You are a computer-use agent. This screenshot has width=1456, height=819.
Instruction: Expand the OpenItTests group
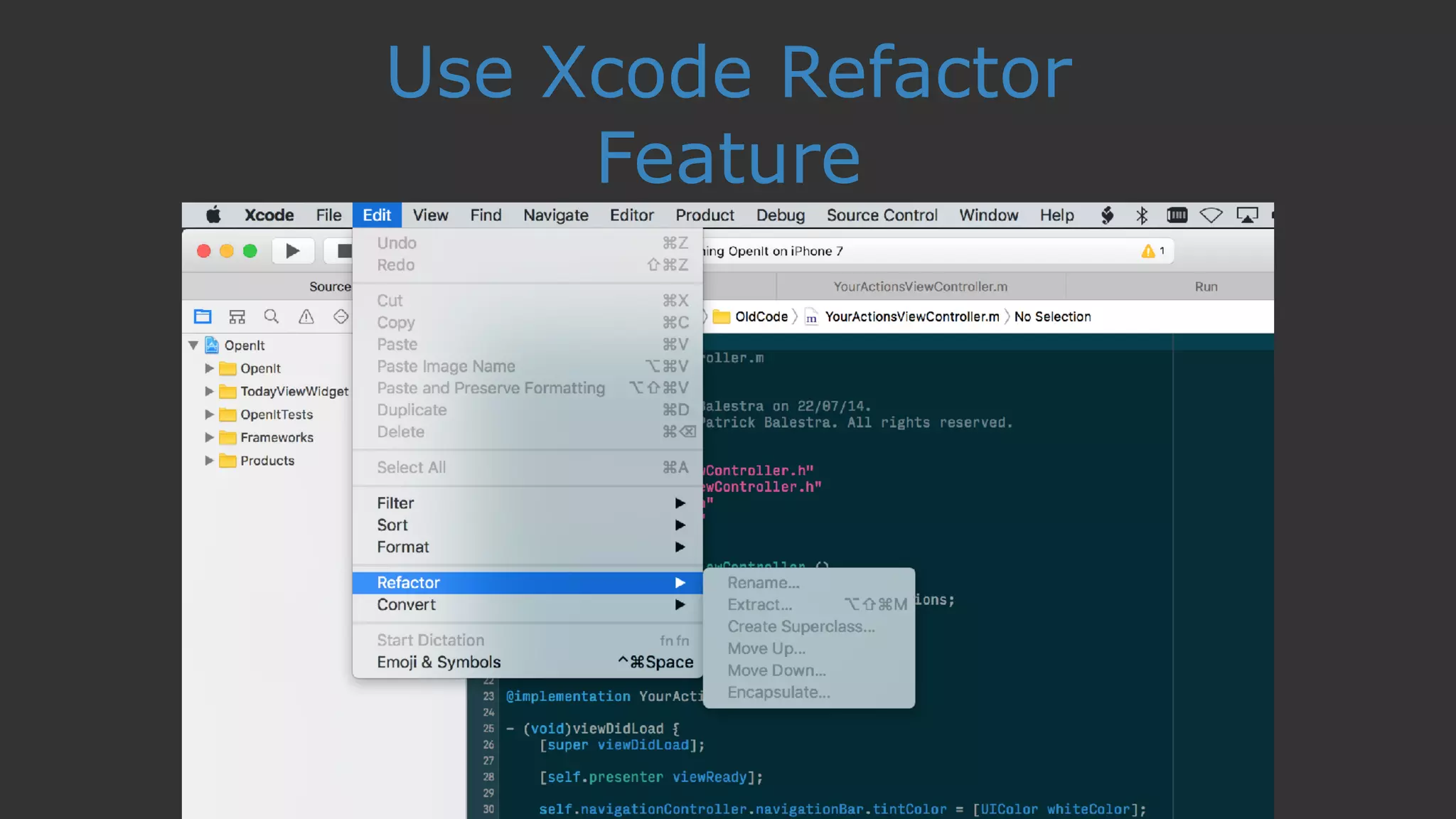click(209, 414)
